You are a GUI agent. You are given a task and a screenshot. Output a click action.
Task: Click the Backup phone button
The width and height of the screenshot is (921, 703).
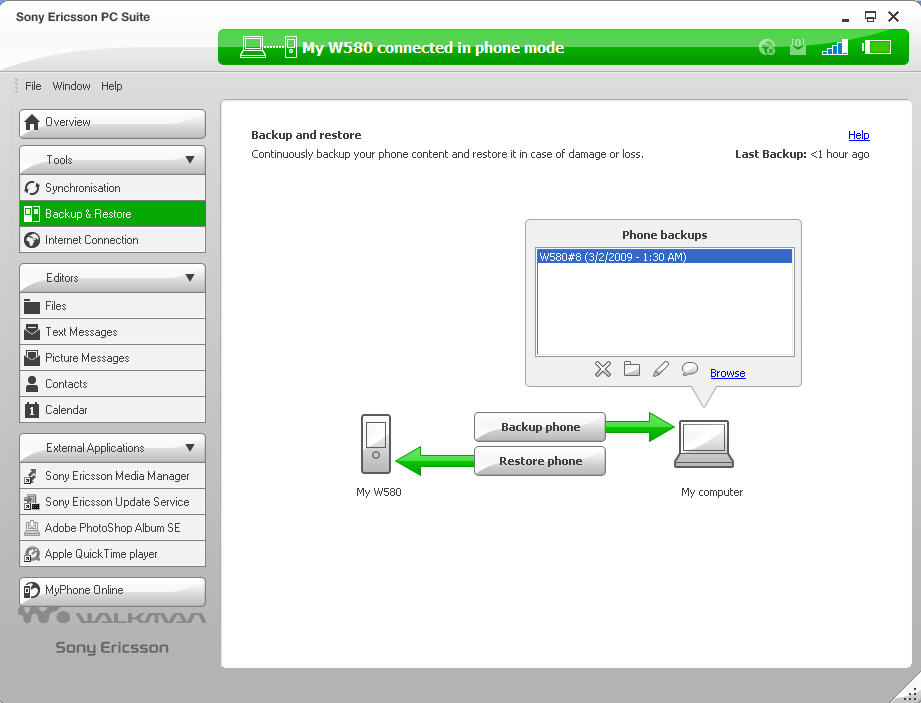point(540,427)
